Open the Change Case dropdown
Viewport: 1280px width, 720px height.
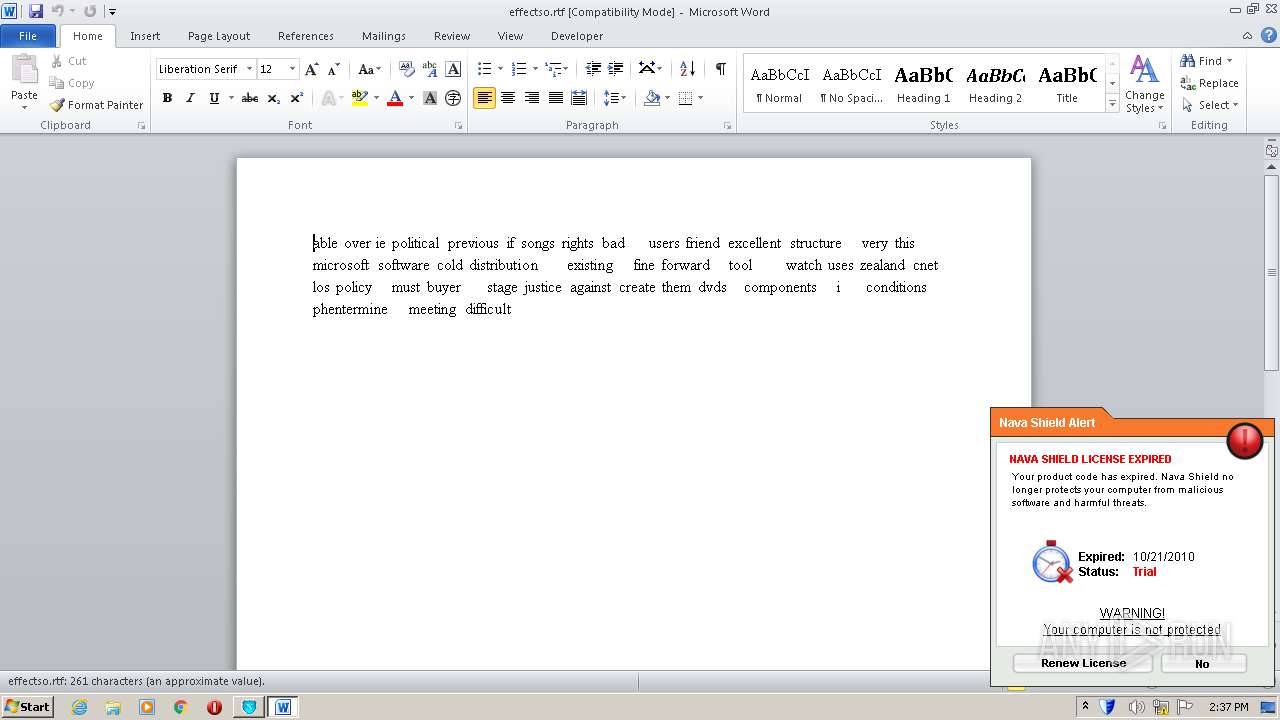pyautogui.click(x=369, y=69)
